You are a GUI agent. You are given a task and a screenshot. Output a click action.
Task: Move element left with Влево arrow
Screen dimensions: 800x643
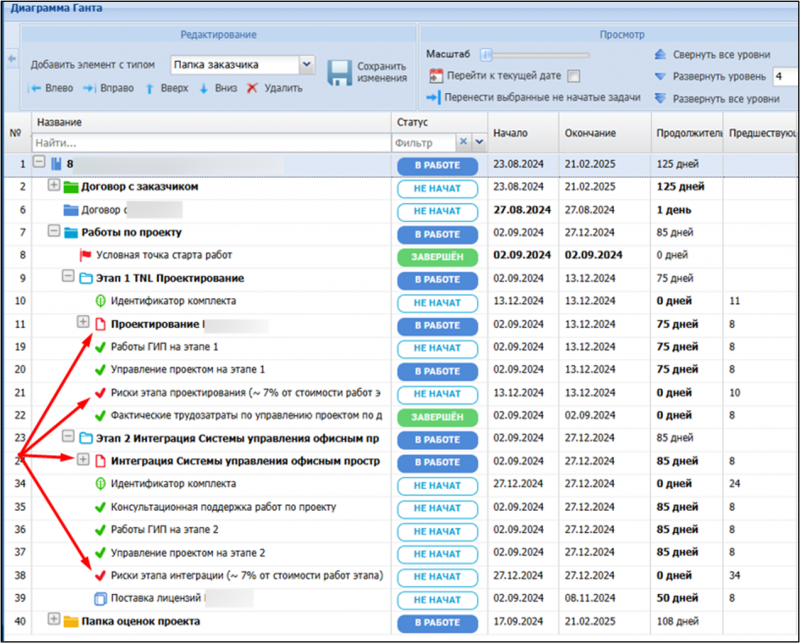(35, 88)
